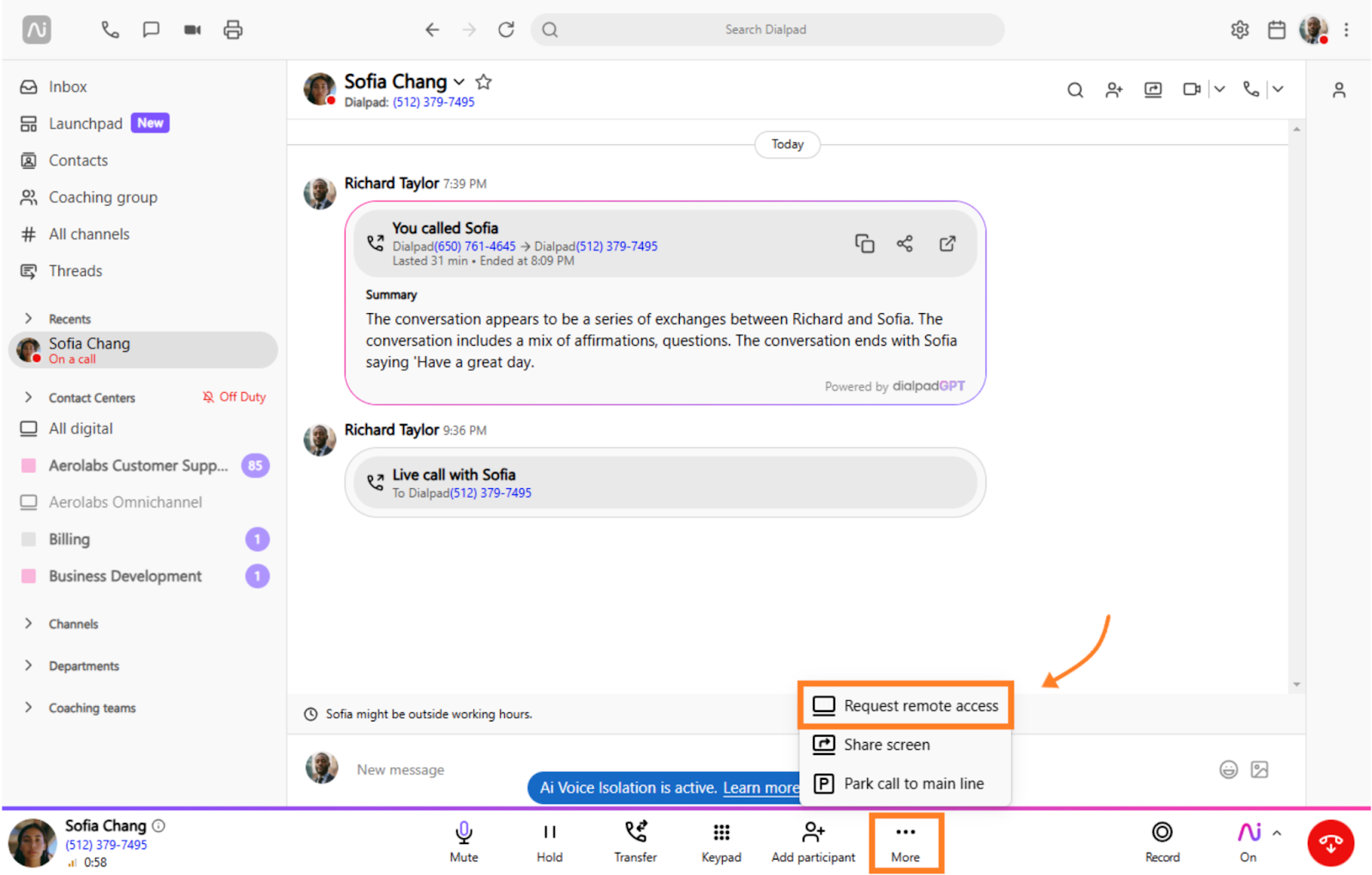Open Sofia Chang in Recents
Screen dimensions: 1372x875
143,350
